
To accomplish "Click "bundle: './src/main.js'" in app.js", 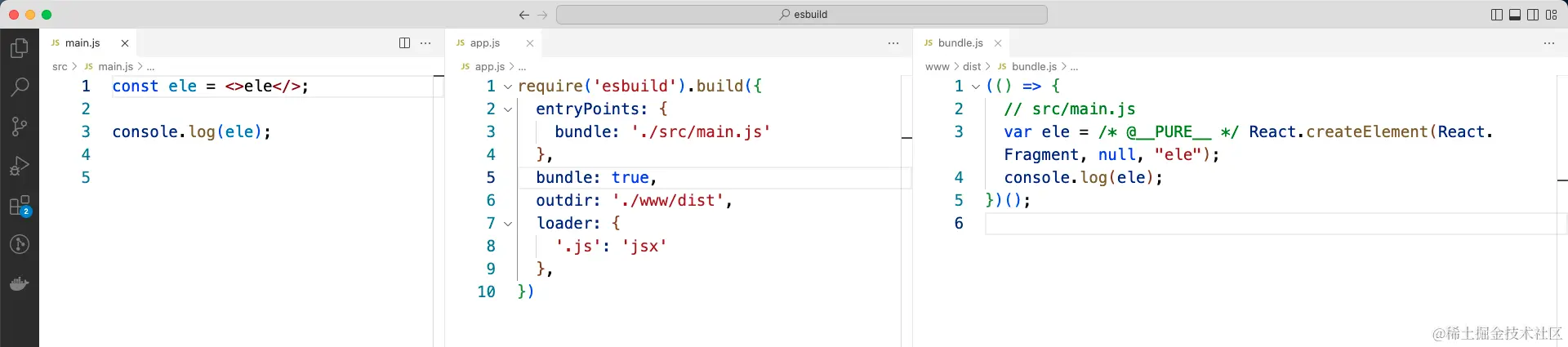I will 662,132.
